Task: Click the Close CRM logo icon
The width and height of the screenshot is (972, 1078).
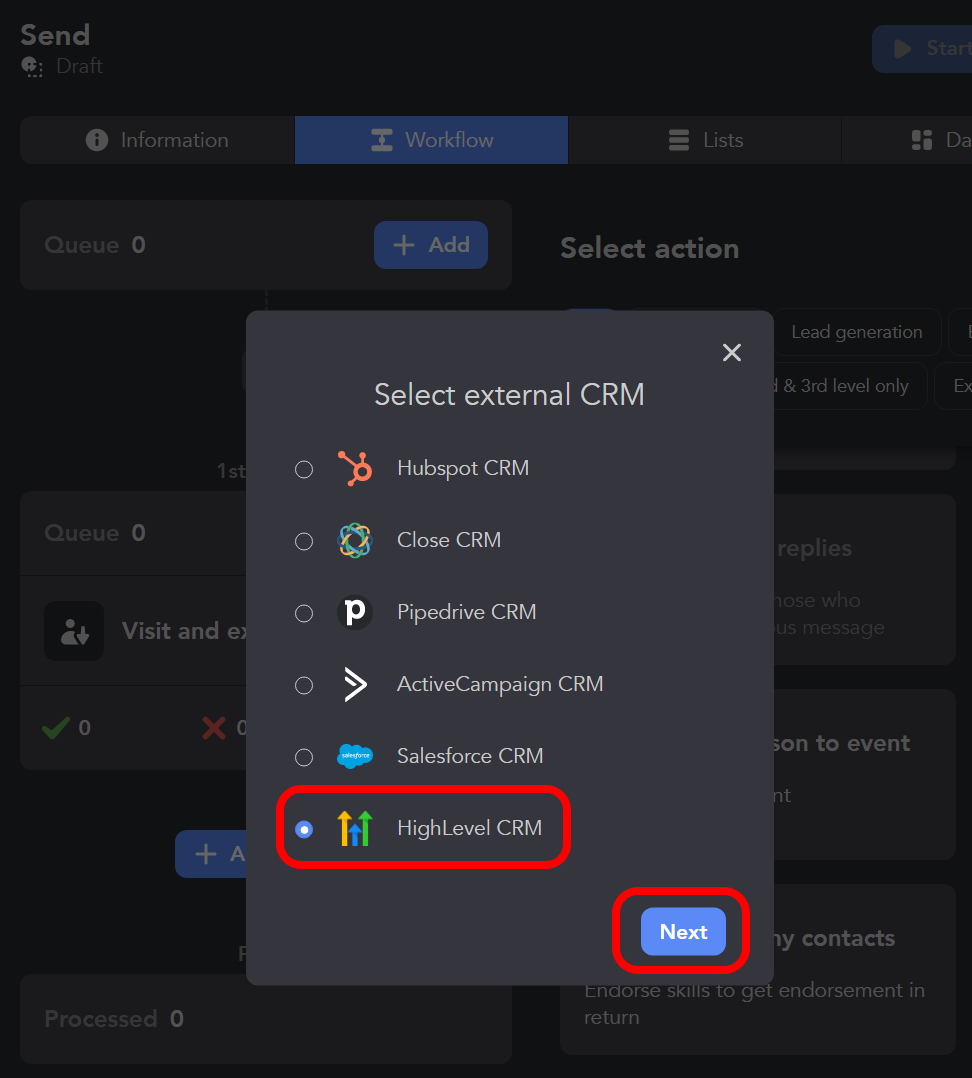Action: tap(355, 540)
